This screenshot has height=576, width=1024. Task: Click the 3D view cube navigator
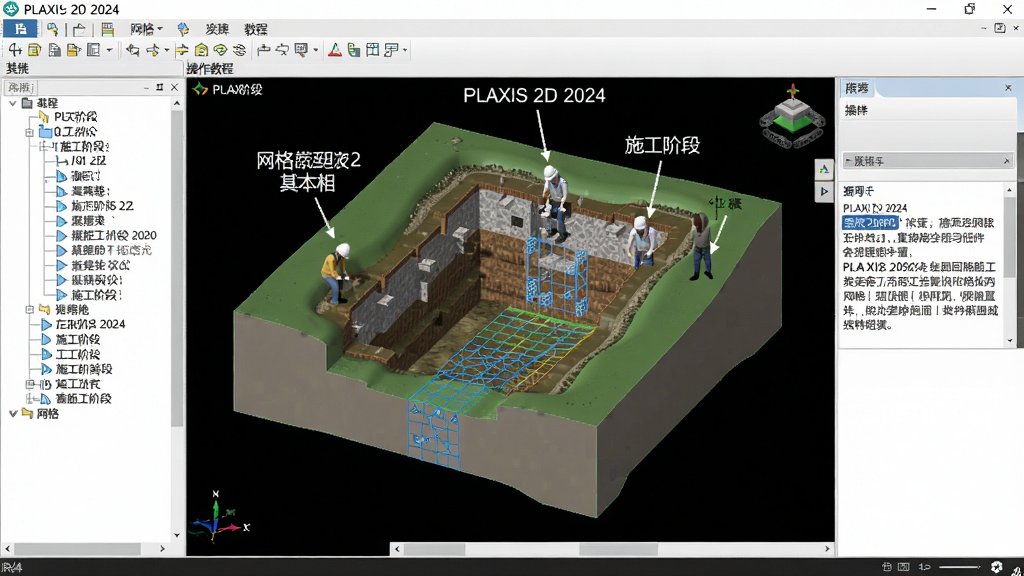pos(791,118)
